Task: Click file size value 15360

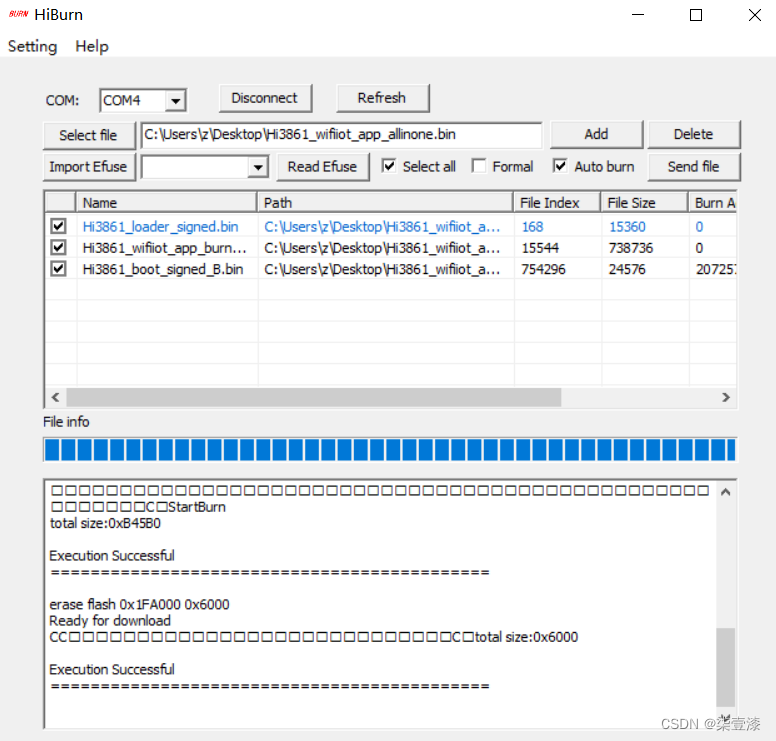Action: pos(627,227)
